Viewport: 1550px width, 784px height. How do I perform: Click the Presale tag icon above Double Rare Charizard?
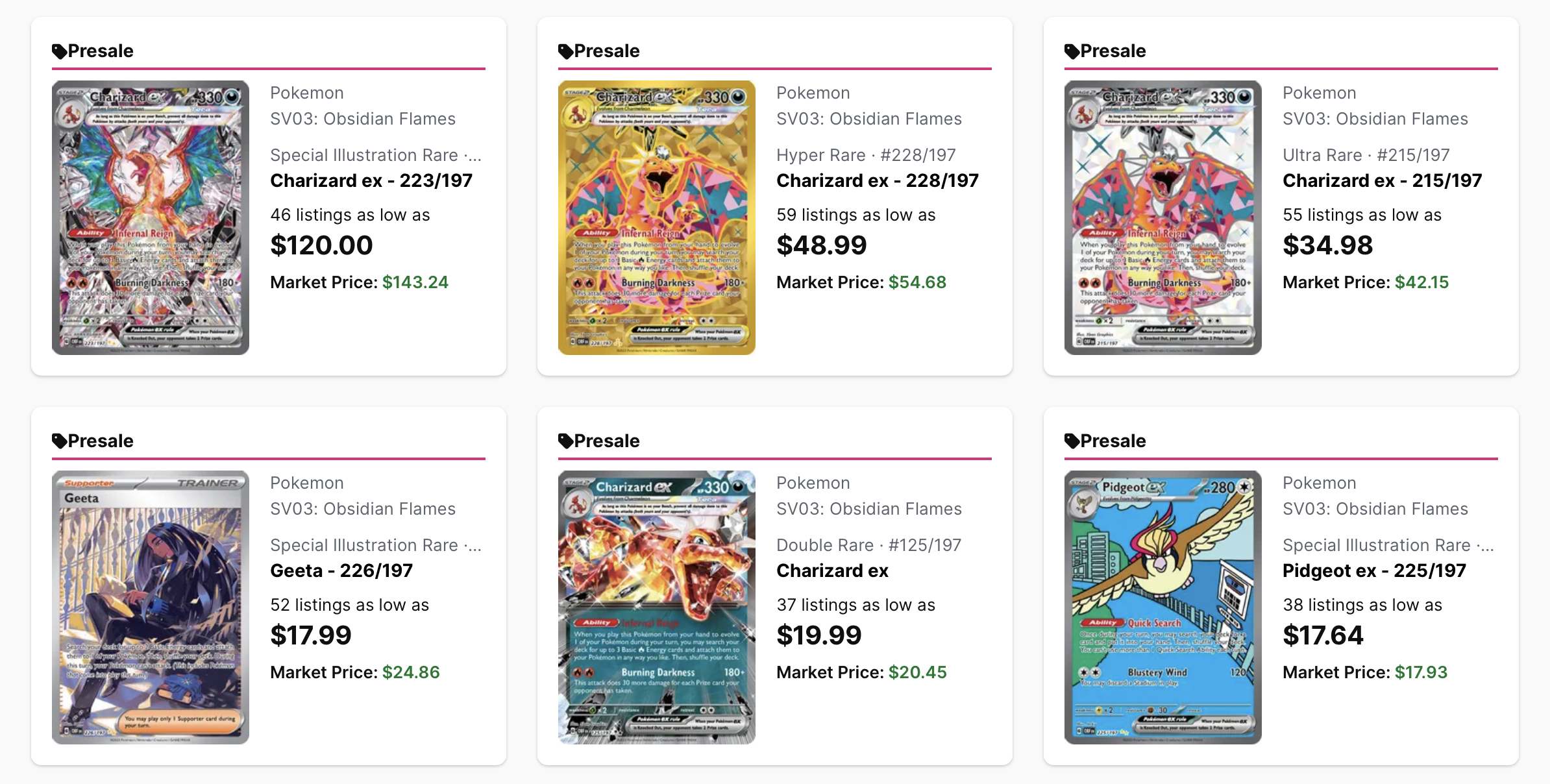click(x=566, y=441)
